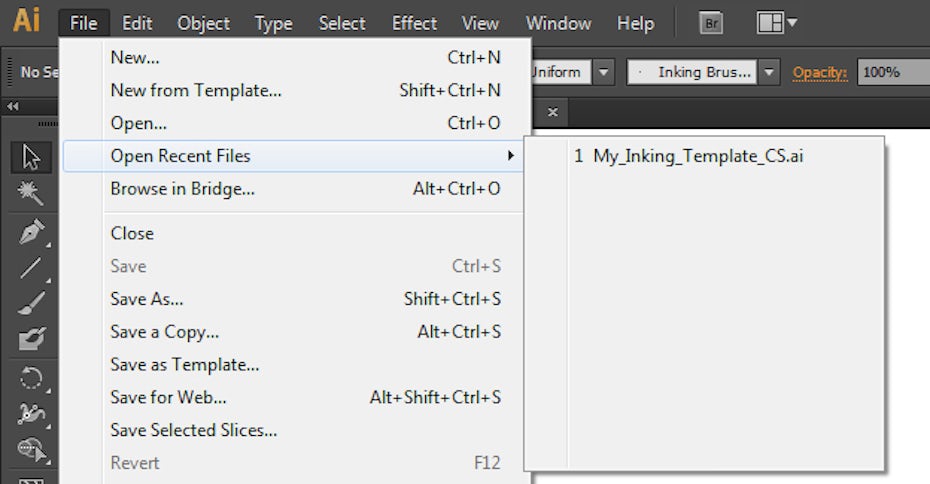This screenshot has height=484, width=930.
Task: Choose the Line Segment tool
Action: click(x=32, y=267)
